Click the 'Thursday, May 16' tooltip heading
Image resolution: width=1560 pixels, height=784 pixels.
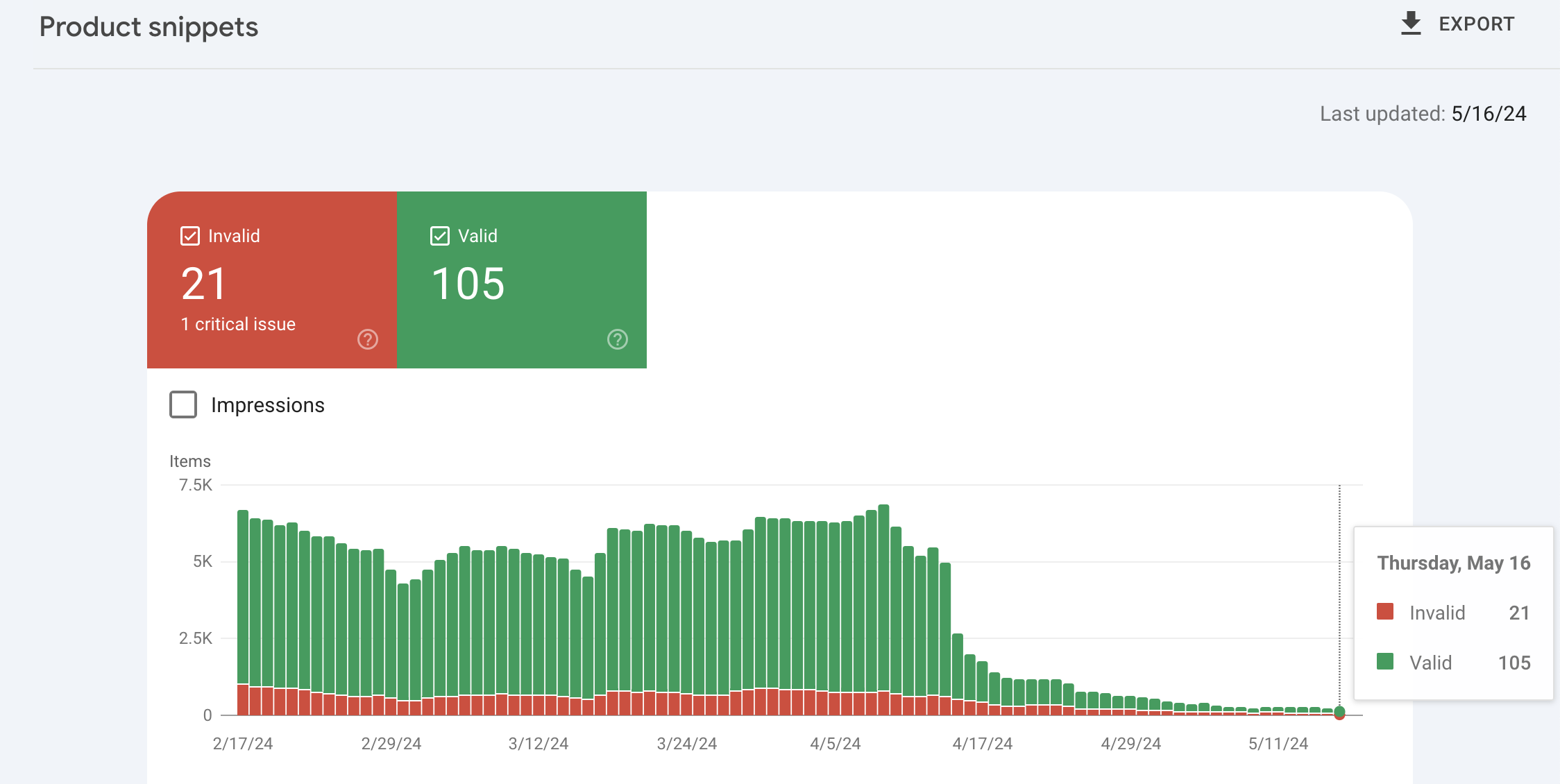click(x=1454, y=563)
